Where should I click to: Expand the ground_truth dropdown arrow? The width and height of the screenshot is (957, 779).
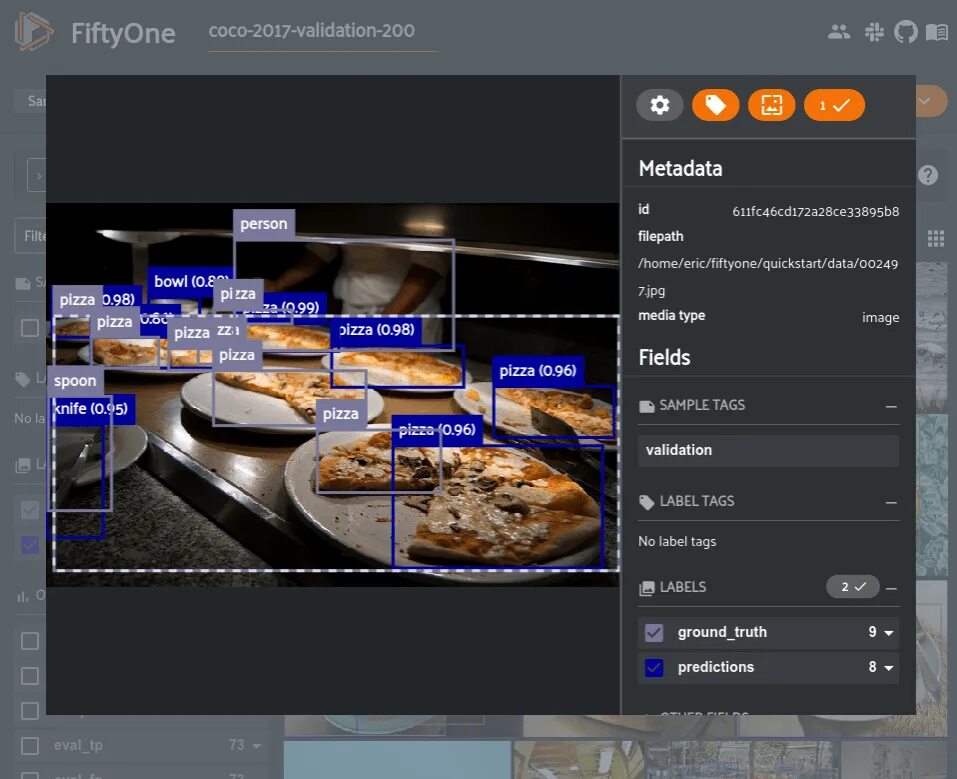click(x=889, y=633)
